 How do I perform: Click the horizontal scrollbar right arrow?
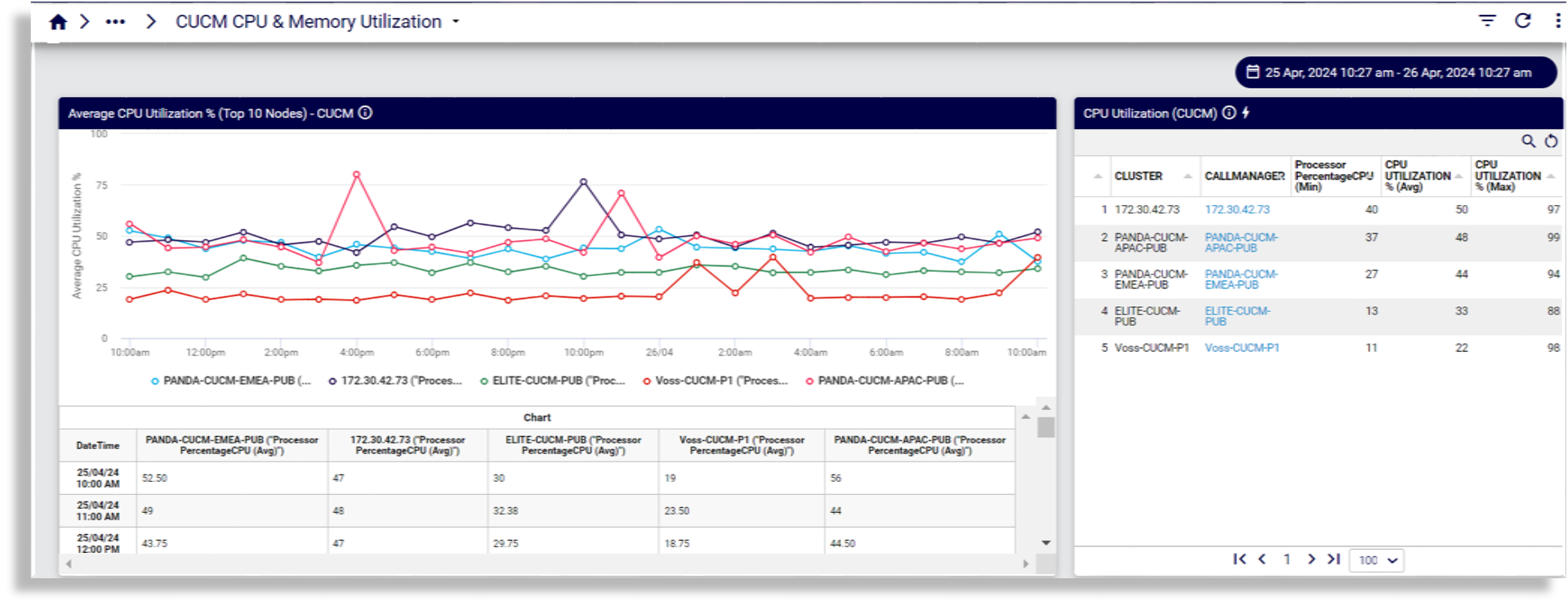coord(1026,564)
